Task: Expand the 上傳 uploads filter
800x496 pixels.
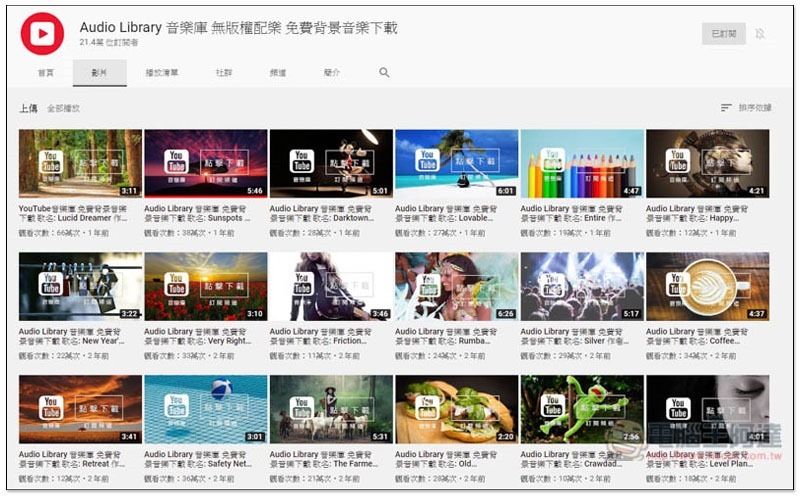Action: click(x=28, y=108)
